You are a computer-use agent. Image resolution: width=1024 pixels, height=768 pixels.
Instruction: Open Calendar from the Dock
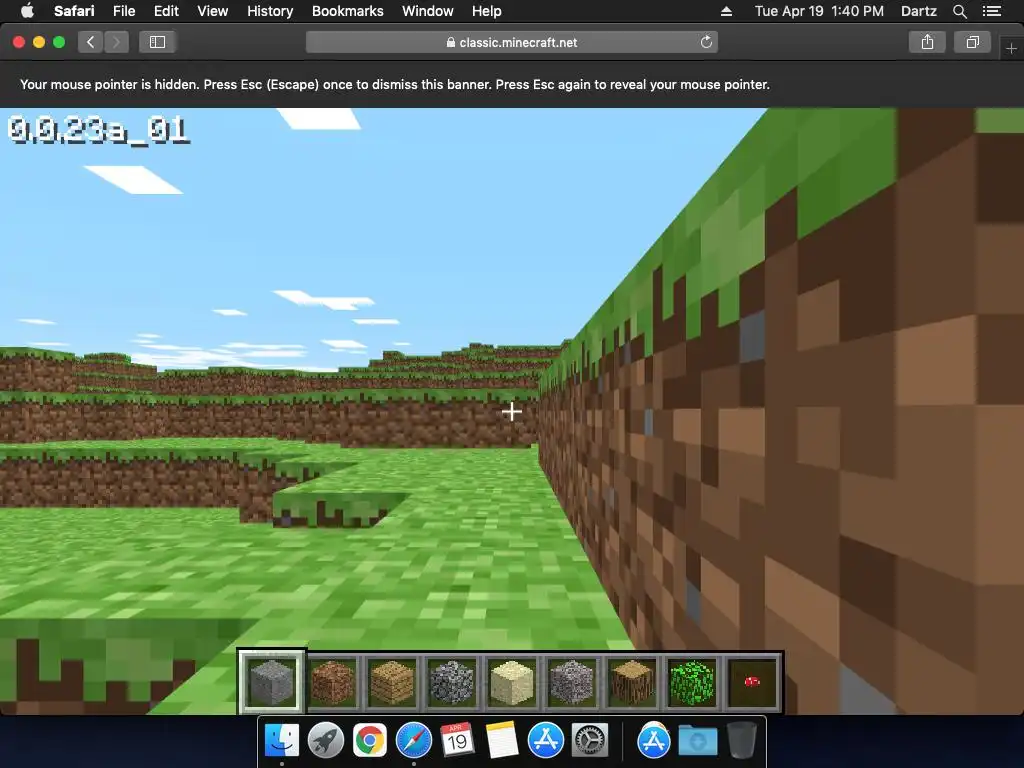click(457, 741)
